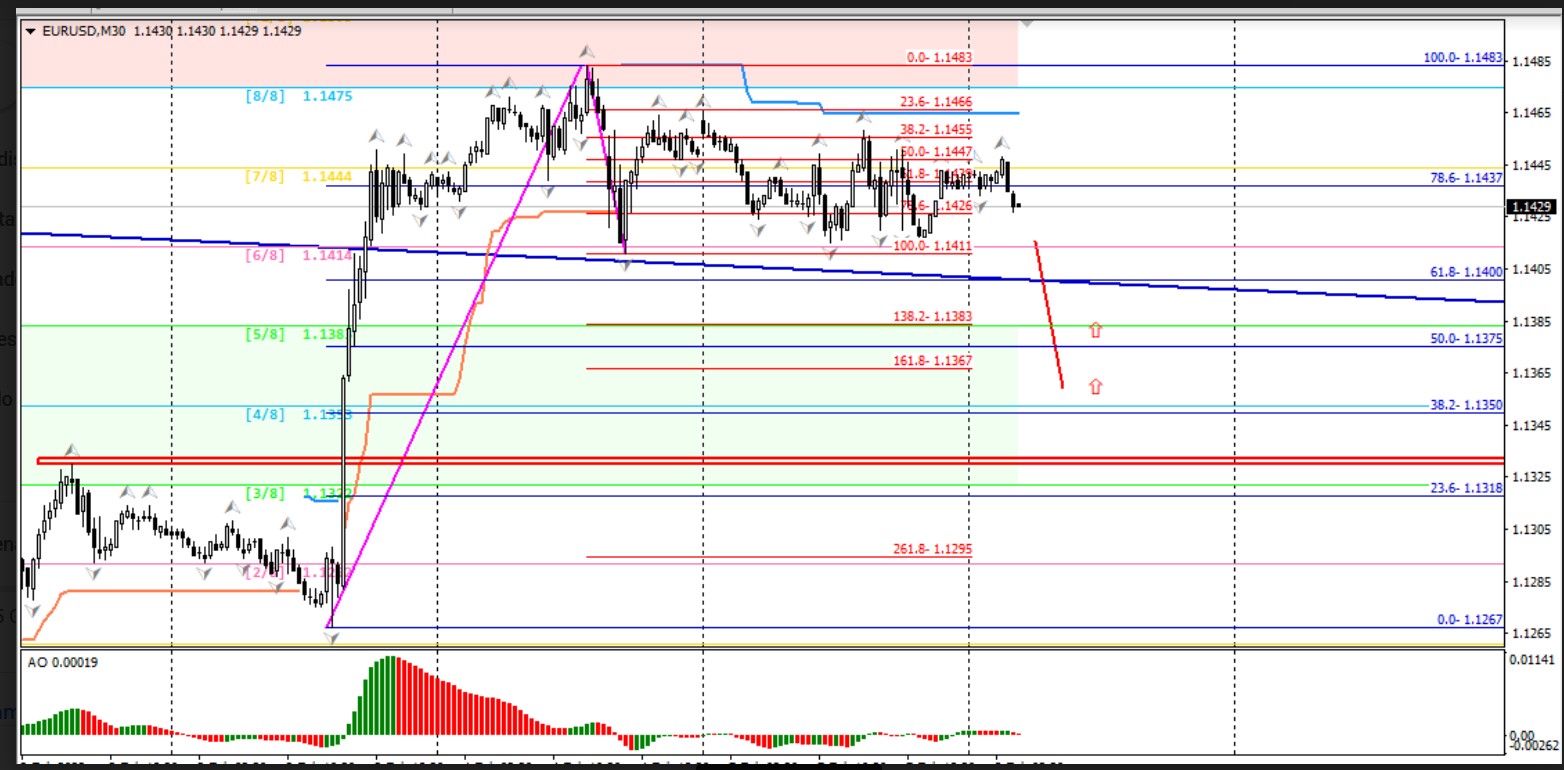Screen dimensions: 1564x770
Task: Click the blue 61.8-1.1400 retracement label
Action: (x=1466, y=272)
